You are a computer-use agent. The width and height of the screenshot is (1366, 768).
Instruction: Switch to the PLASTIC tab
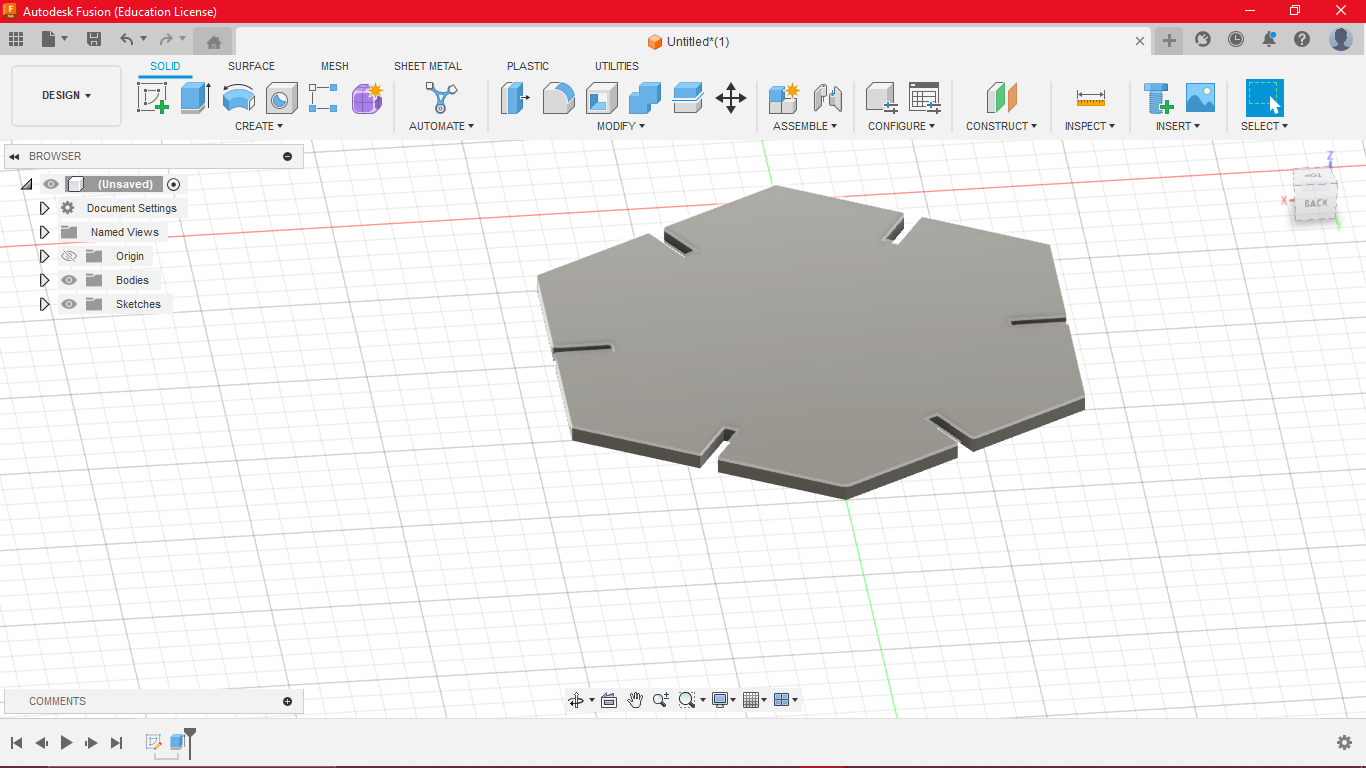point(528,66)
